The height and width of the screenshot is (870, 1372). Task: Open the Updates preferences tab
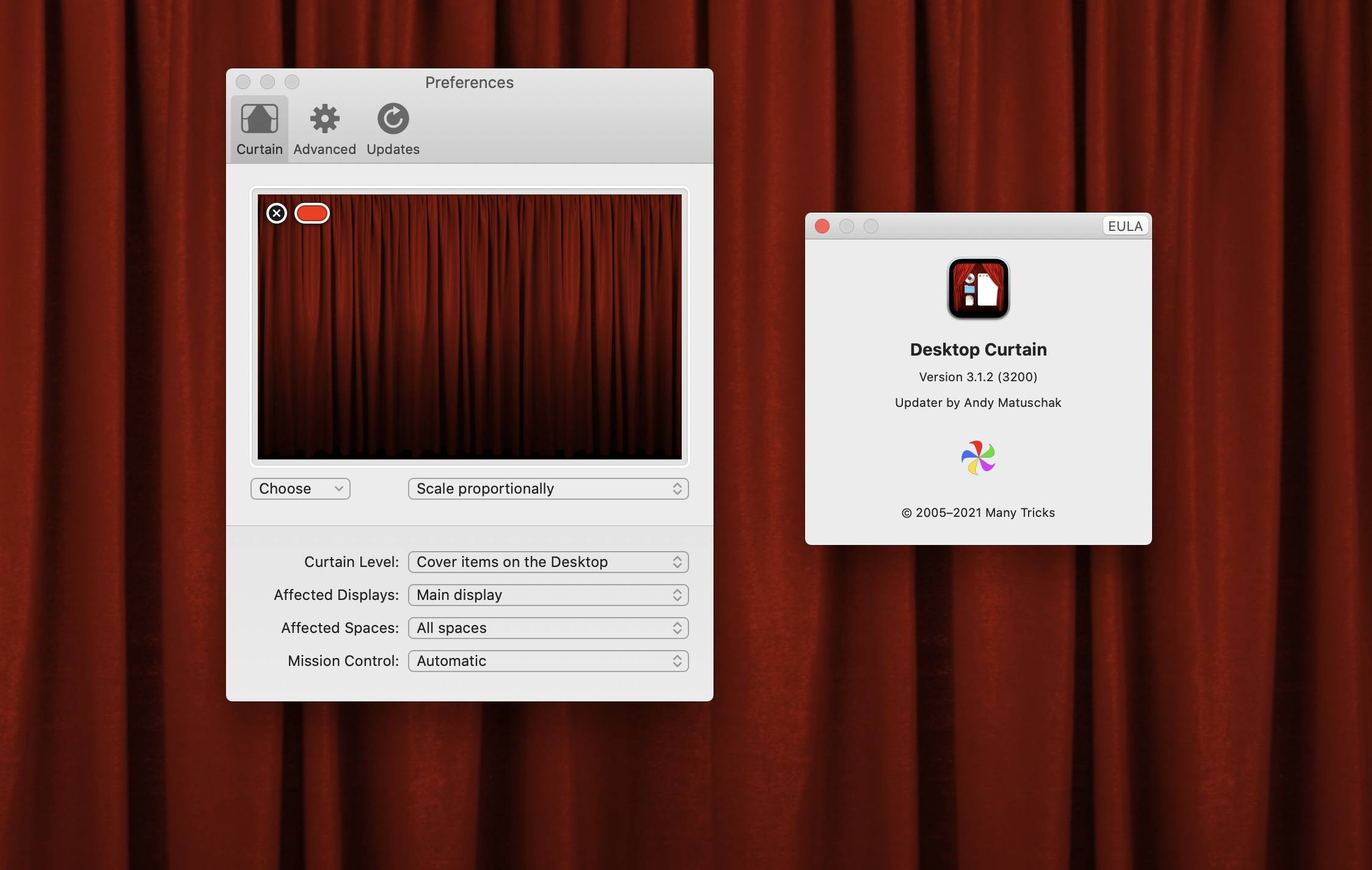pyautogui.click(x=393, y=130)
